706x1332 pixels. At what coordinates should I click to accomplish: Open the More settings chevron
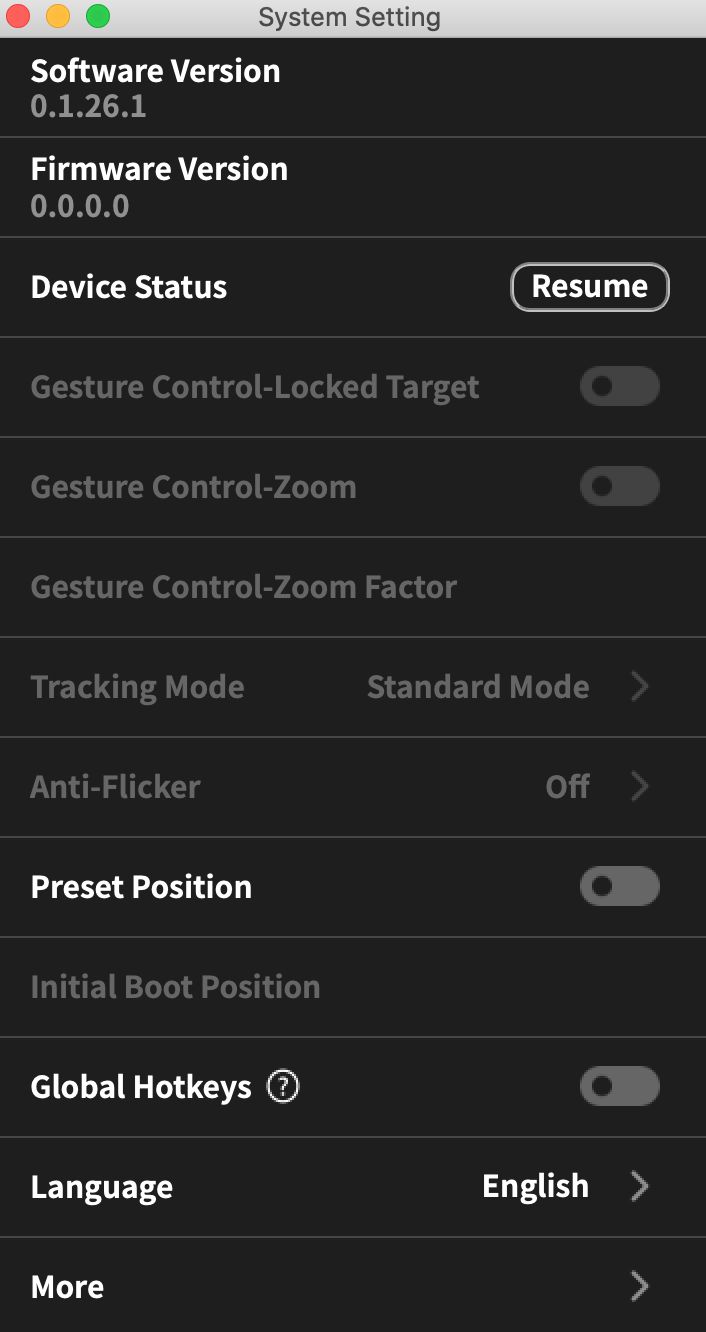point(640,1287)
